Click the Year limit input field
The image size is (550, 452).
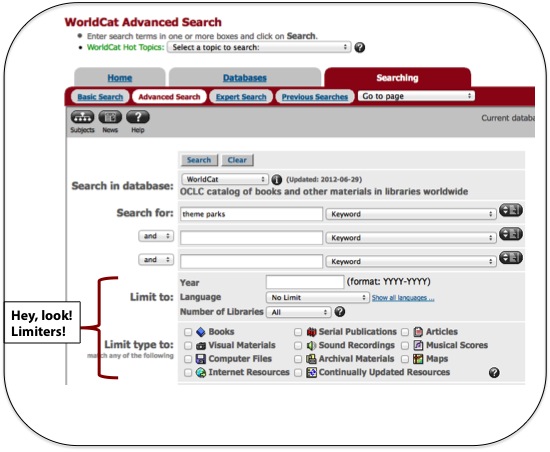305,282
